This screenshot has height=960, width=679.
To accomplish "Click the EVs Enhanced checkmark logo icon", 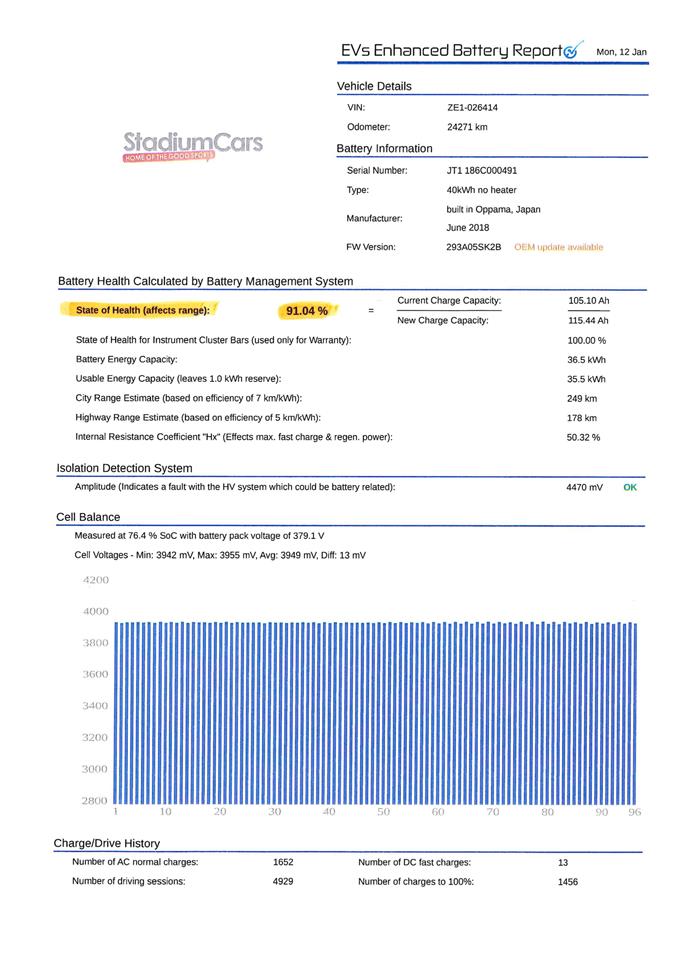I will (573, 50).
